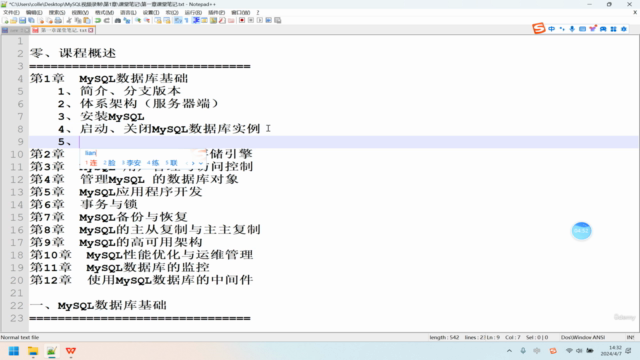Open the 搜索(S) menu
Image resolution: width=640 pixels, height=360 pixels.
point(57,13)
